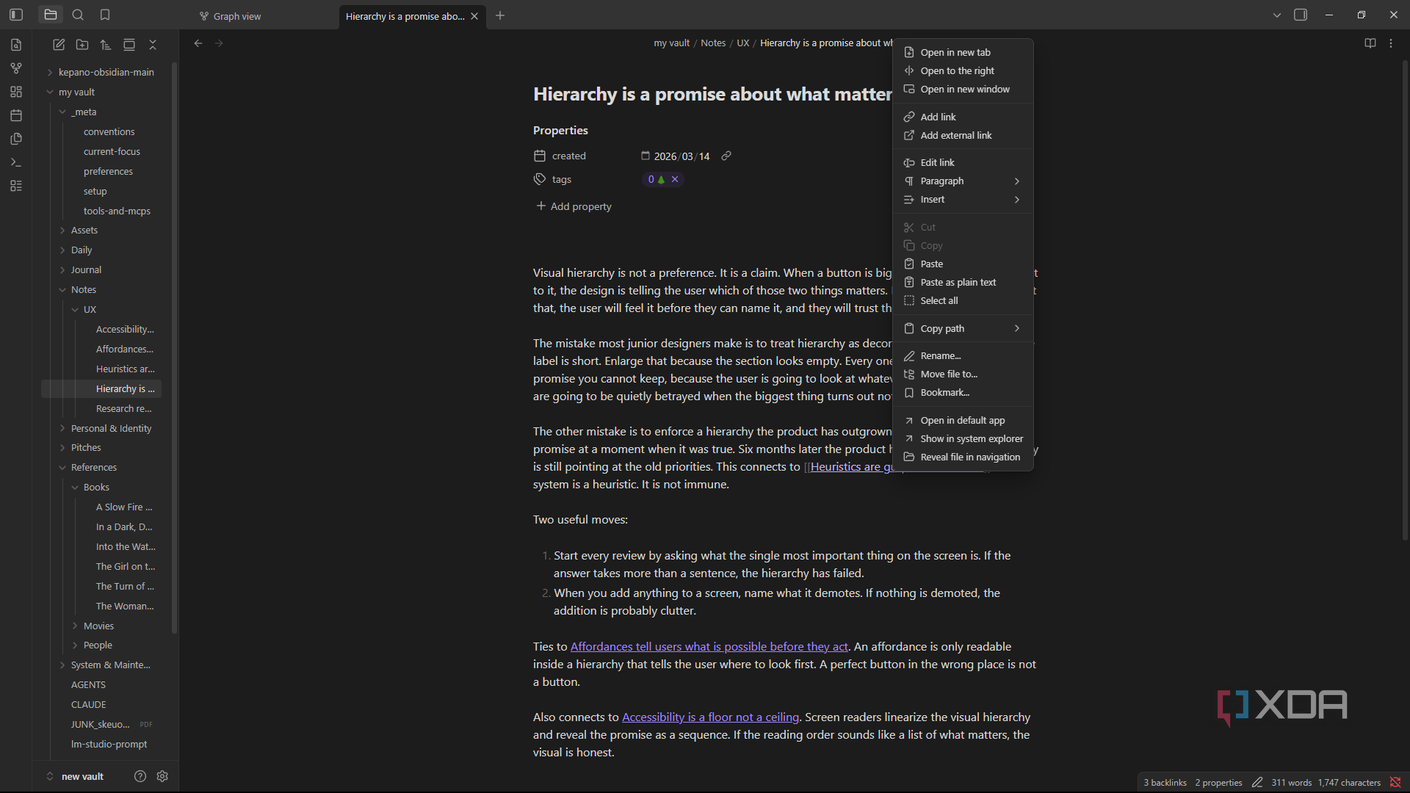Toggle the left sidebar icon
The height and width of the screenshot is (793, 1410).
point(16,15)
